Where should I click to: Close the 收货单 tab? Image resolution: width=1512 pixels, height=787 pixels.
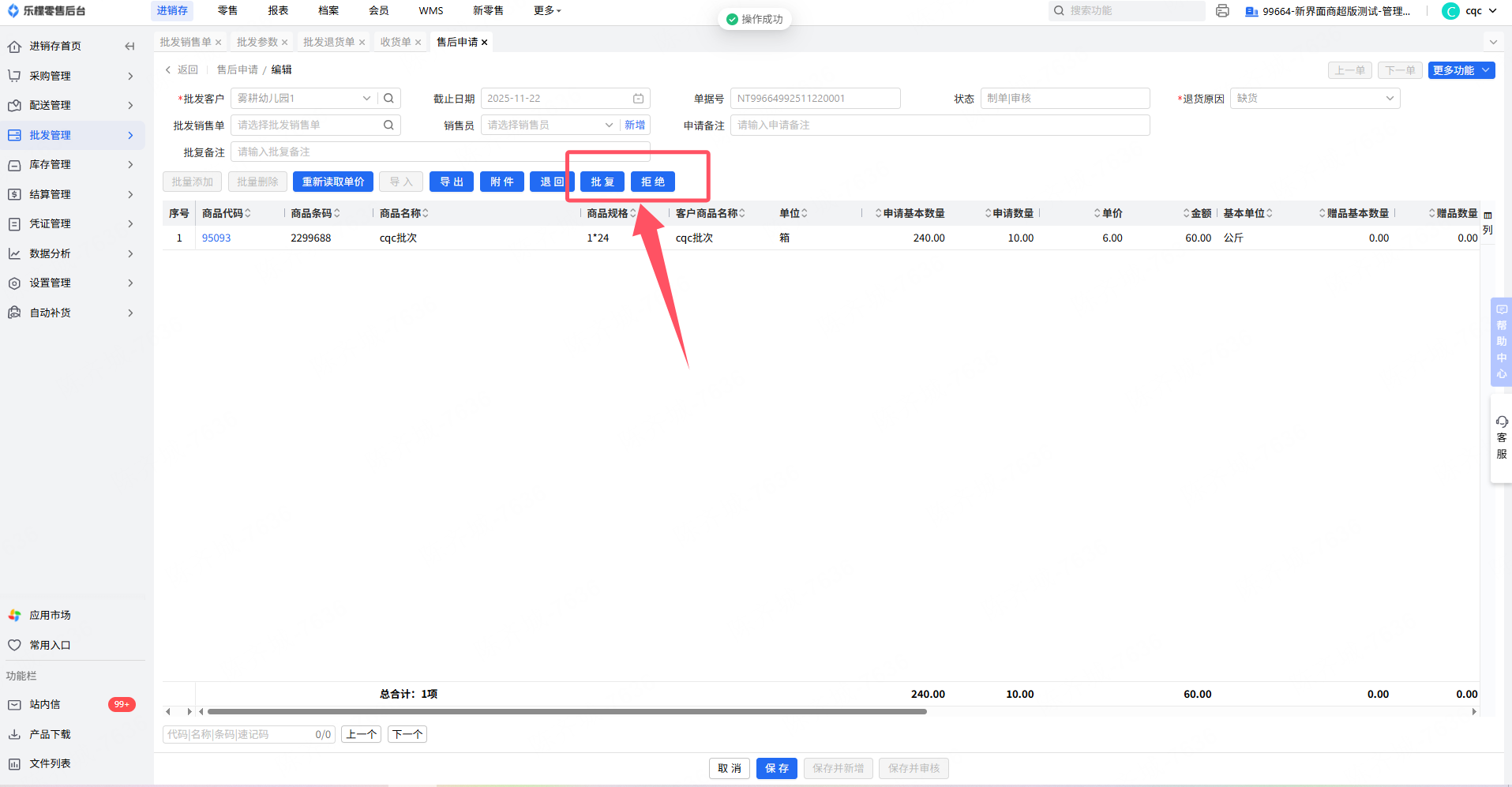tap(418, 43)
